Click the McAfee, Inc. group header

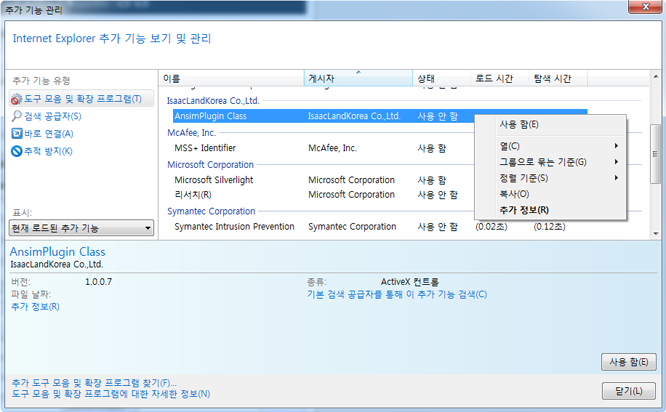191,133
